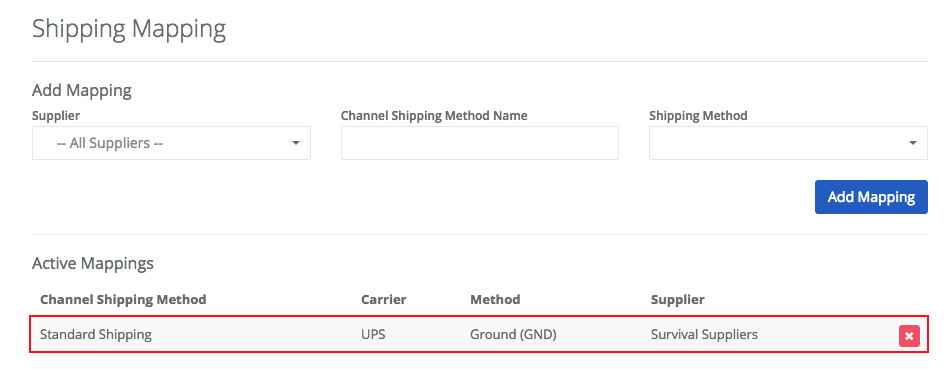Select the Standard Shipping cell in Active Mappings
The image size is (951, 373).
pyautogui.click(x=96, y=334)
